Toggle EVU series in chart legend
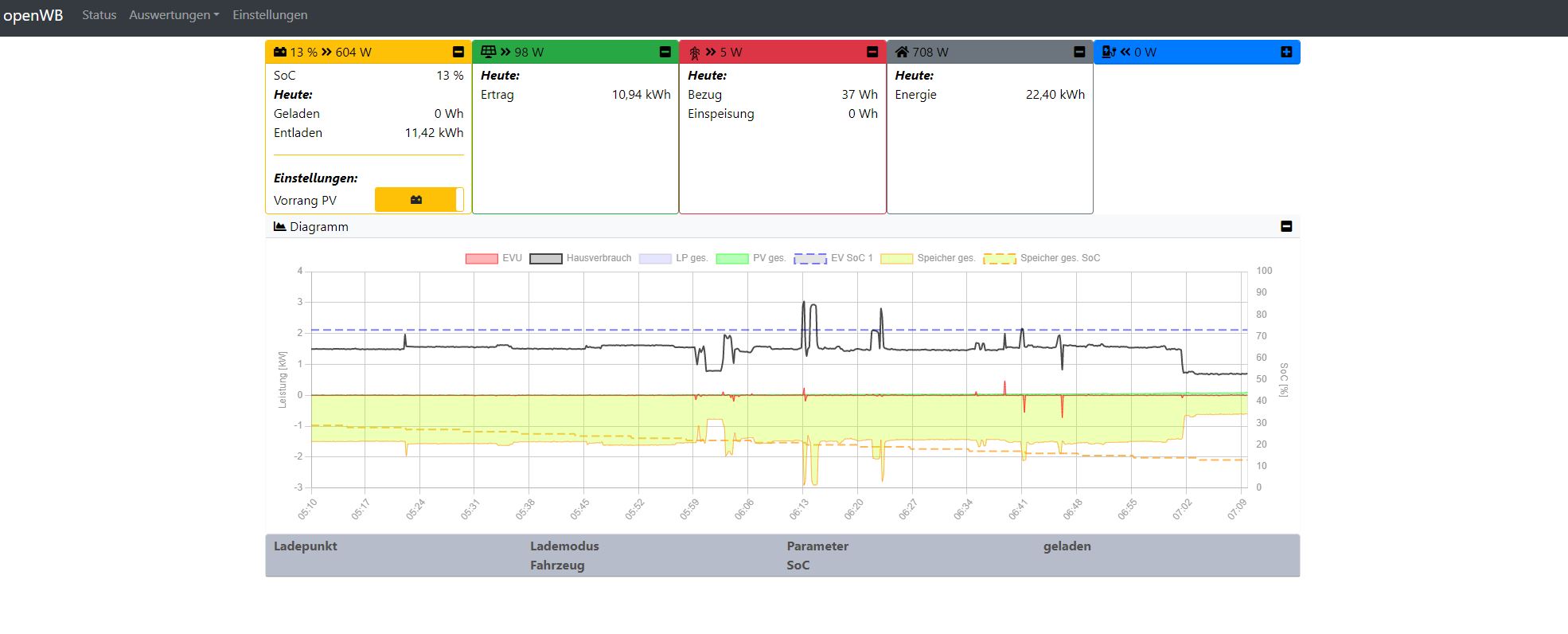 pos(482,258)
